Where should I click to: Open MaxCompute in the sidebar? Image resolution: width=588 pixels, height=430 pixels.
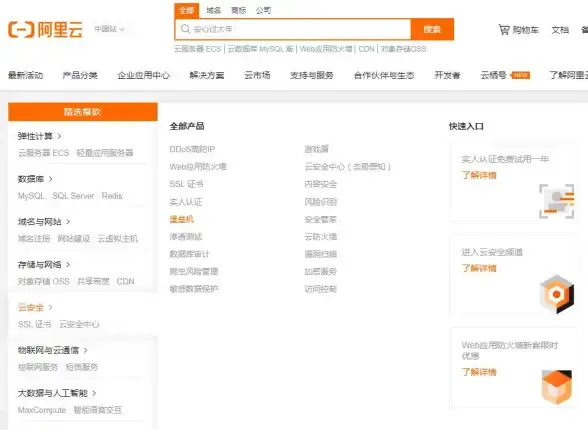coord(42,410)
